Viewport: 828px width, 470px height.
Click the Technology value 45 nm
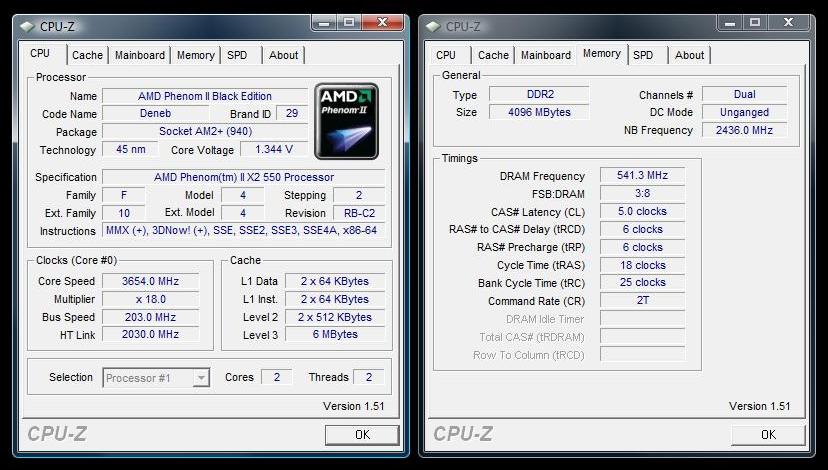tap(130, 149)
